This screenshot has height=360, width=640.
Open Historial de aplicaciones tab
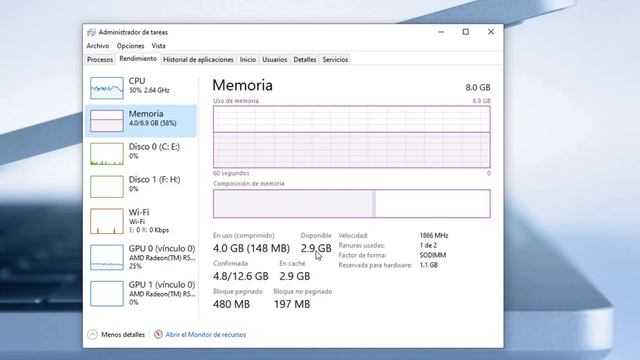tap(198, 60)
